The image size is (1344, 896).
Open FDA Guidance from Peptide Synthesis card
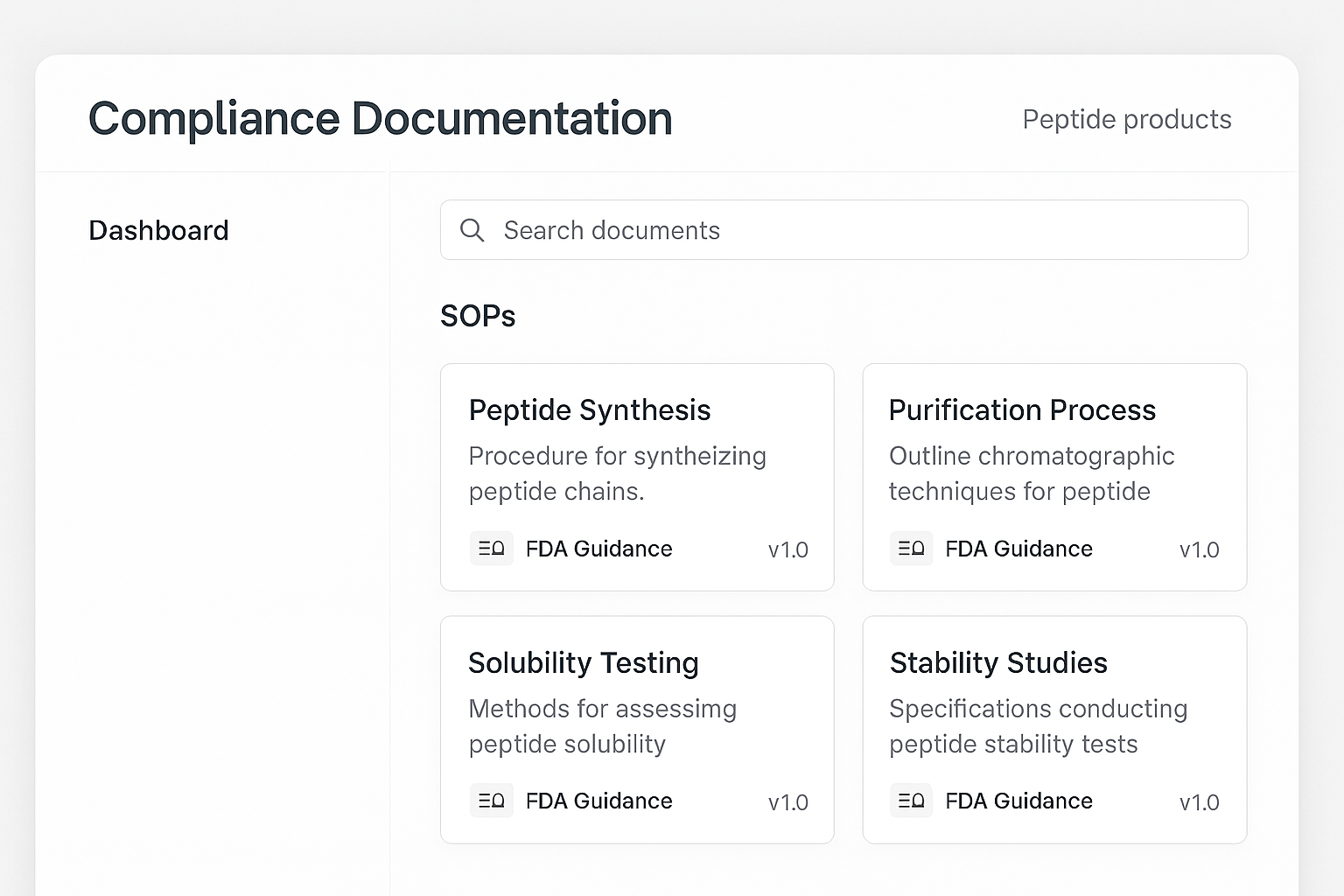pos(598,549)
